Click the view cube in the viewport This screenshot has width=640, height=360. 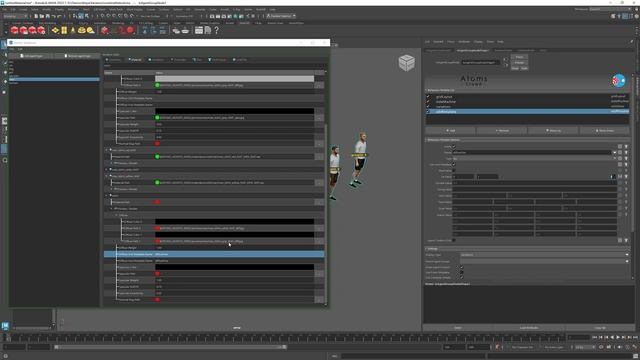pyautogui.click(x=407, y=62)
